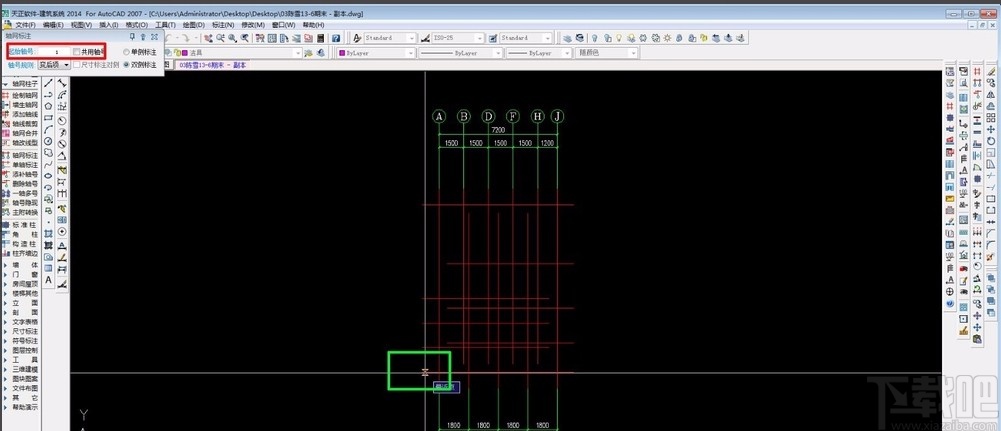Select the Line draw tool
Viewport: 1001px width, 431px height.
point(48,83)
